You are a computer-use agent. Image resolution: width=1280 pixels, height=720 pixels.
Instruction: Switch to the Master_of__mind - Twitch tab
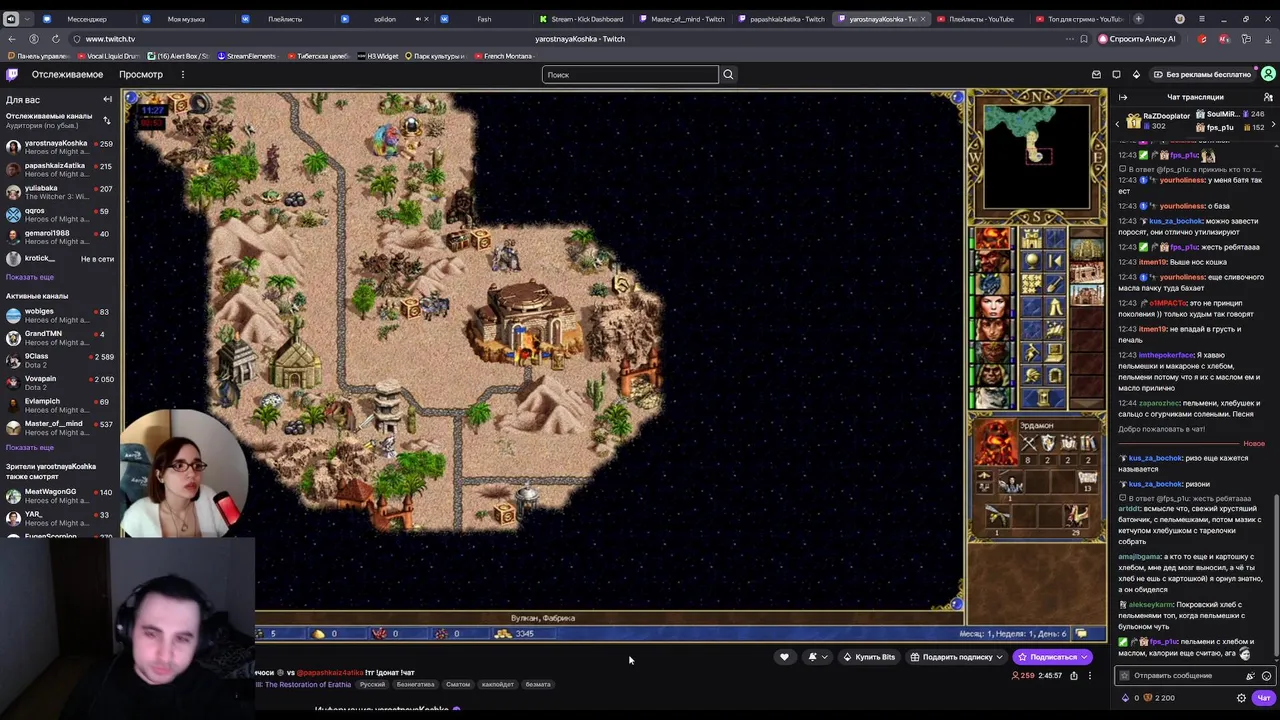(x=682, y=19)
